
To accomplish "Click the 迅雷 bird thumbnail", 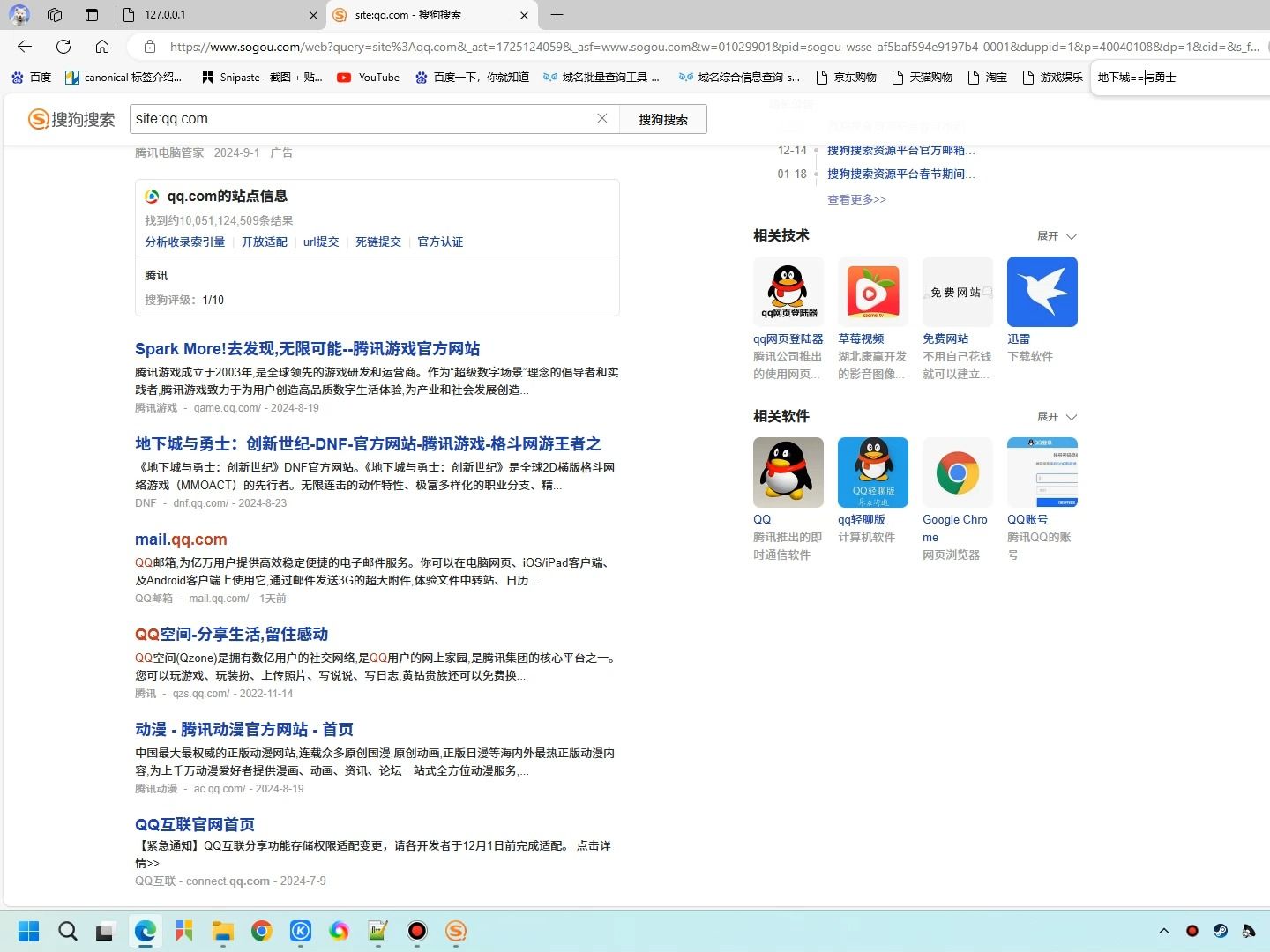I will point(1042,292).
